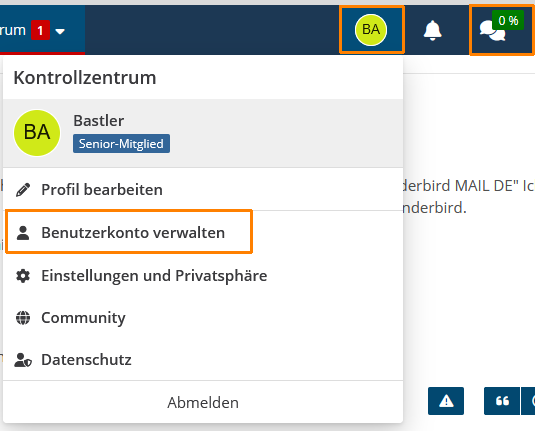Image resolution: width=535 pixels, height=431 pixels.
Task: Open Einstellungen und Privatsphäre
Action: (x=203, y=275)
